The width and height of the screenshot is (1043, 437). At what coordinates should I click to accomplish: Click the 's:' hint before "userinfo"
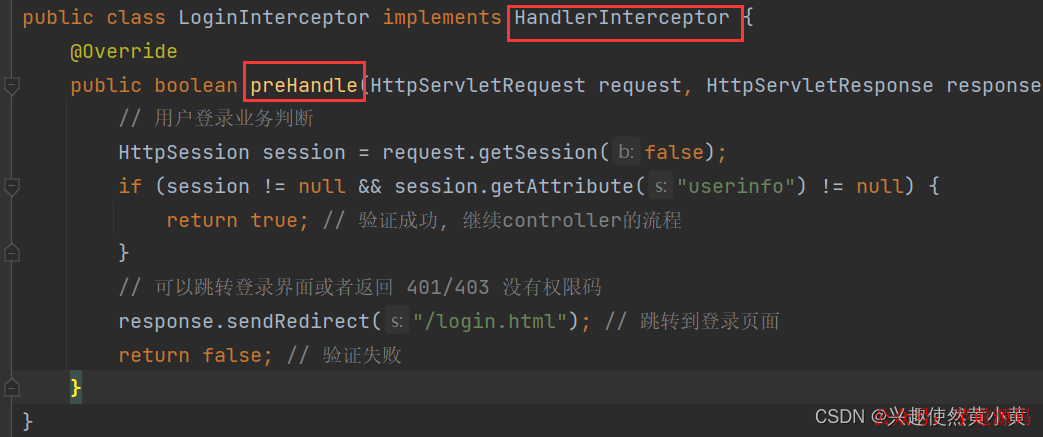660,187
